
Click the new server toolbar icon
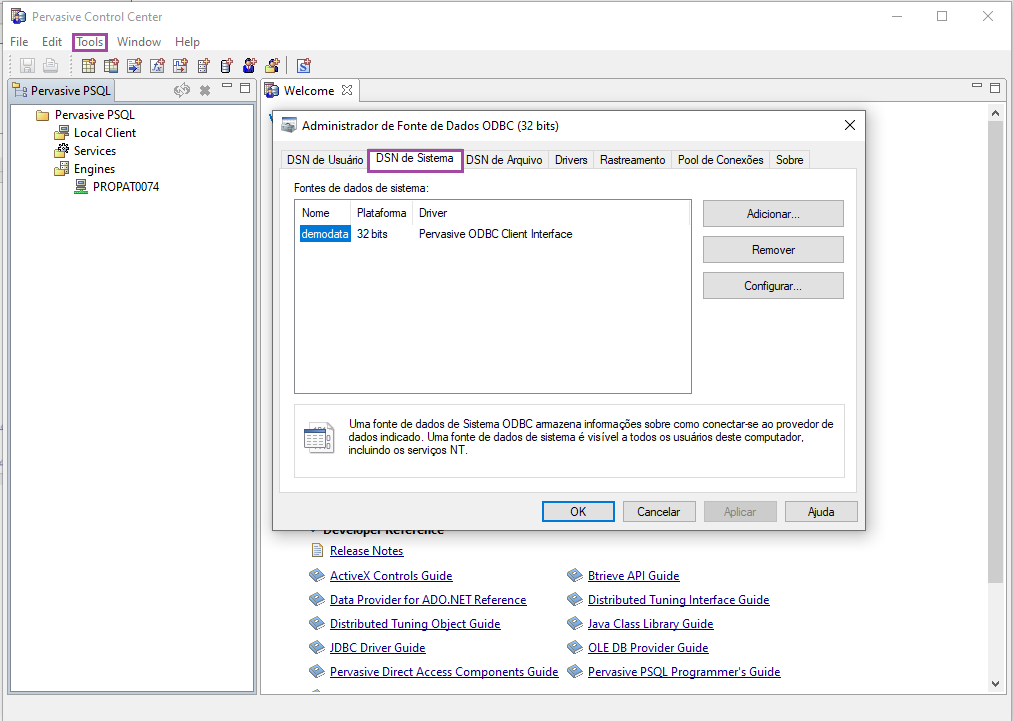tap(204, 65)
